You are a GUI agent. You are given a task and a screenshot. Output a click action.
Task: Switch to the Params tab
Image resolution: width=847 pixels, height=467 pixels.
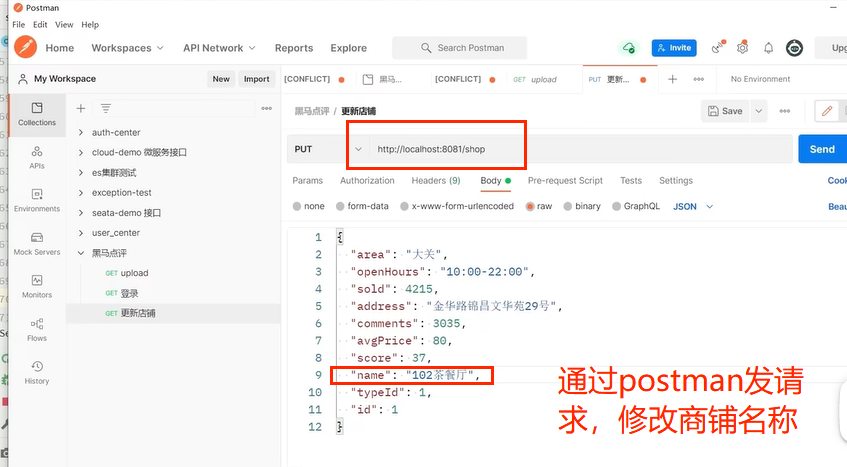pyautogui.click(x=307, y=180)
